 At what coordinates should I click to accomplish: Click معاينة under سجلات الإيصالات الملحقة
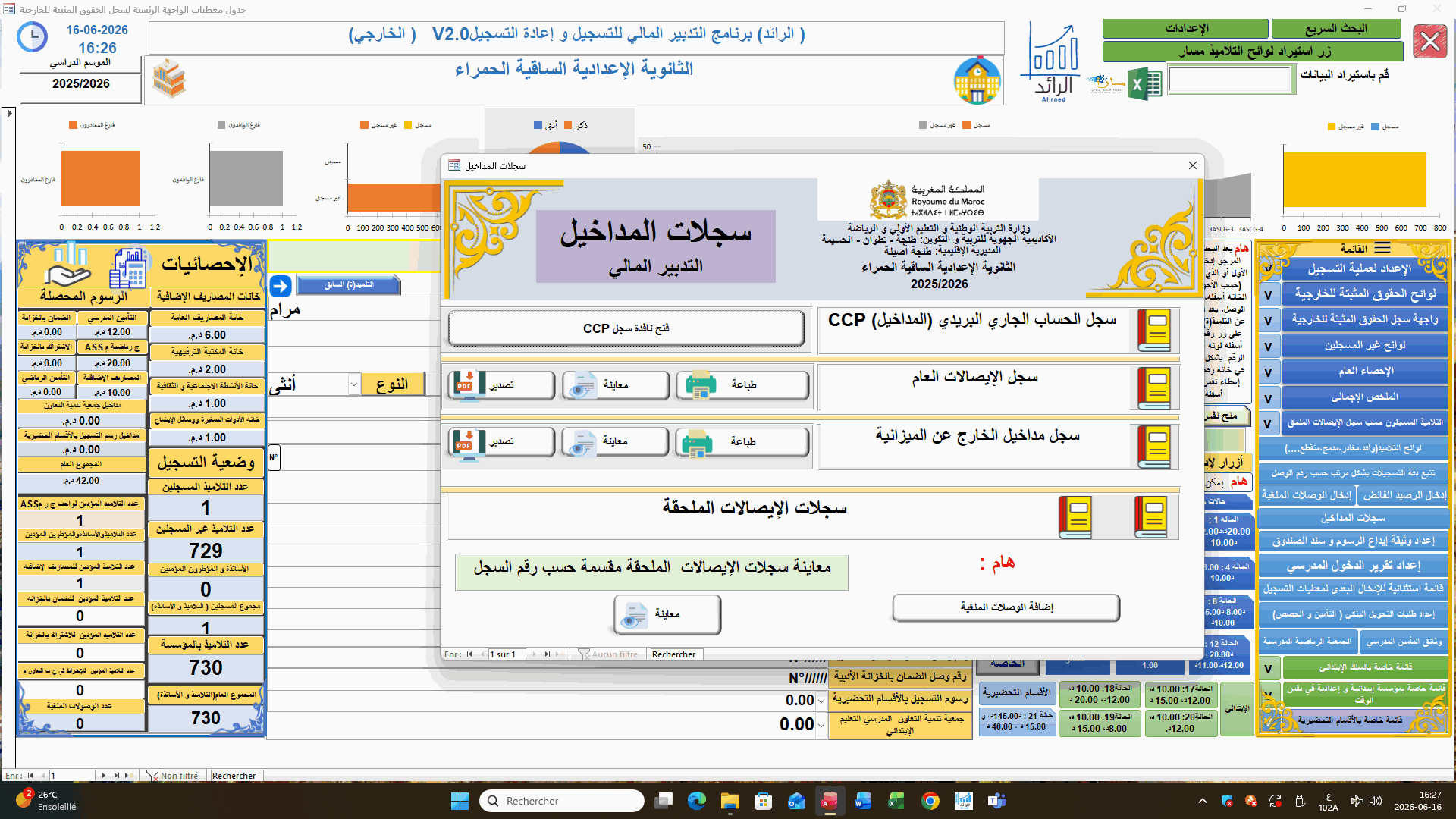coord(667,614)
